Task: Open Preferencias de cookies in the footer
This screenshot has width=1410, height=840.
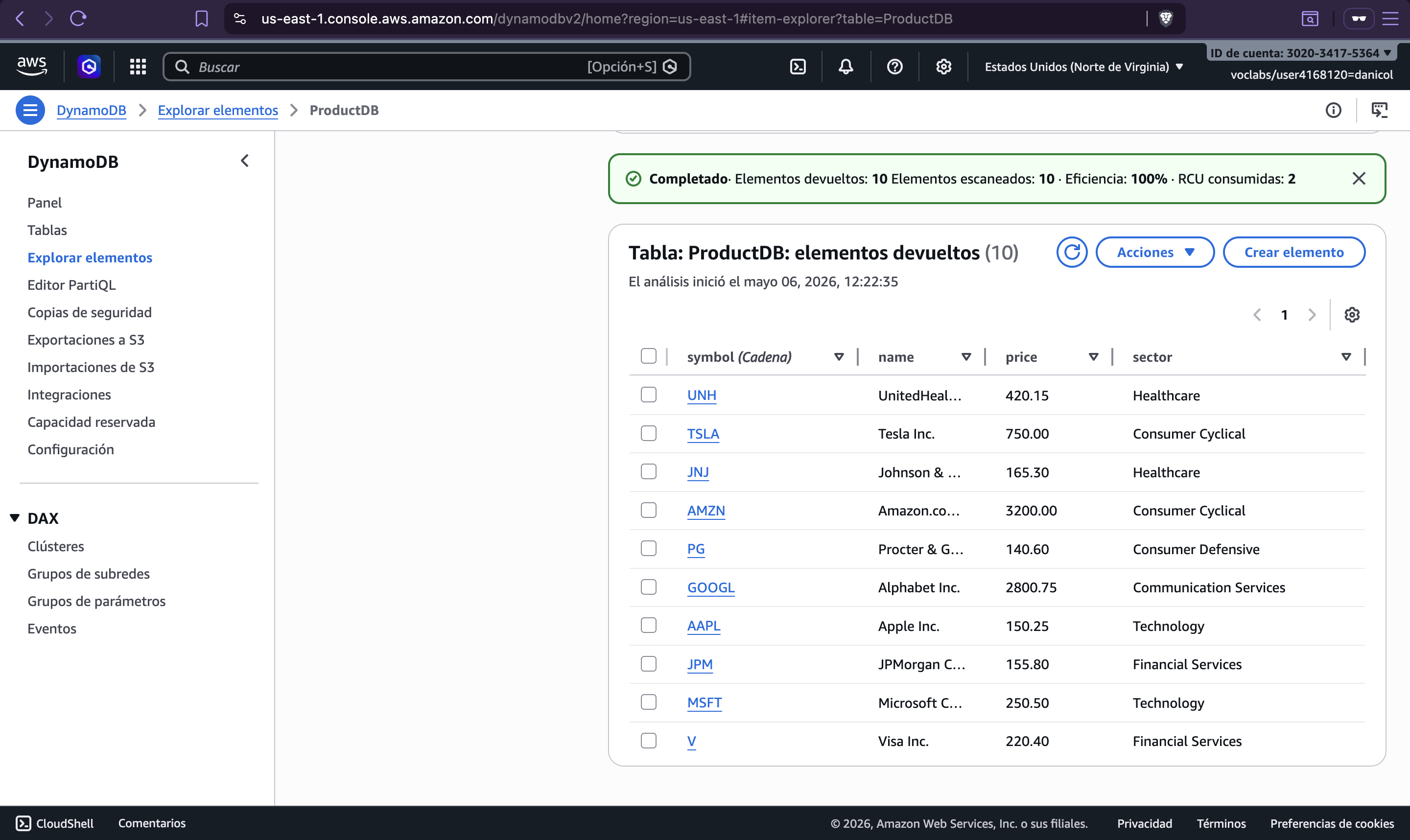Action: coord(1332,823)
